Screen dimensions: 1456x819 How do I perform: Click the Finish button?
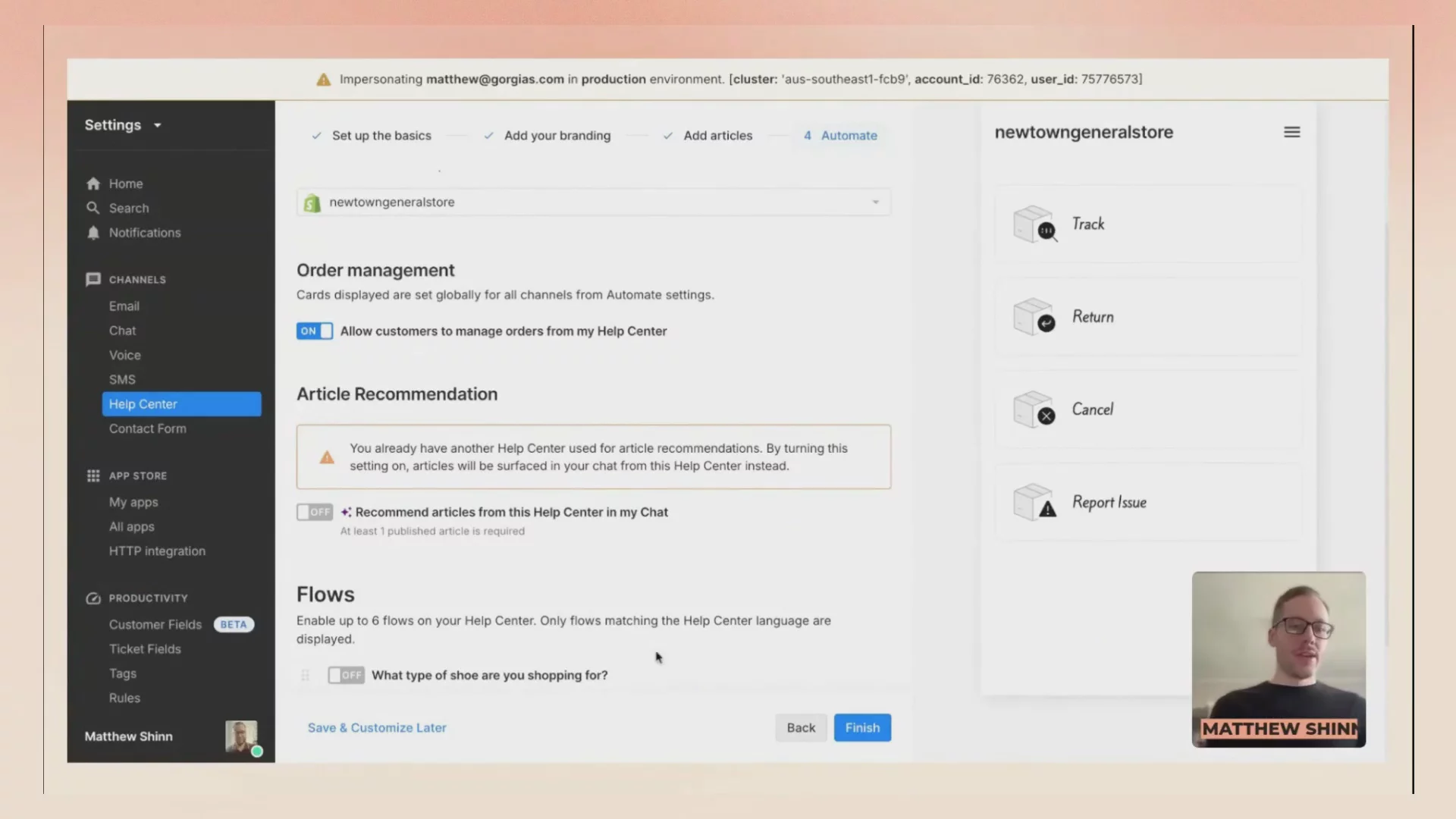863,728
